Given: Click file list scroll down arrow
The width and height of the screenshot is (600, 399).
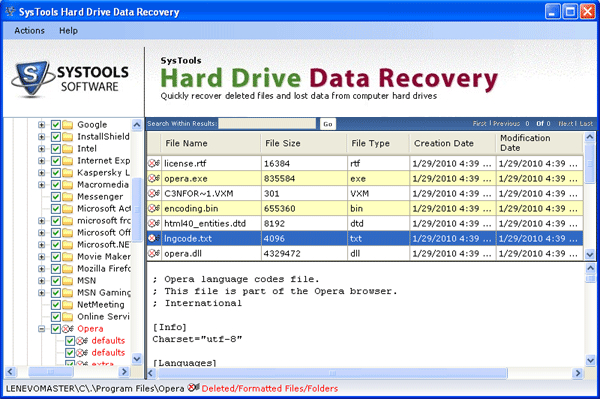Looking at the screenshot, I should coord(590,254).
